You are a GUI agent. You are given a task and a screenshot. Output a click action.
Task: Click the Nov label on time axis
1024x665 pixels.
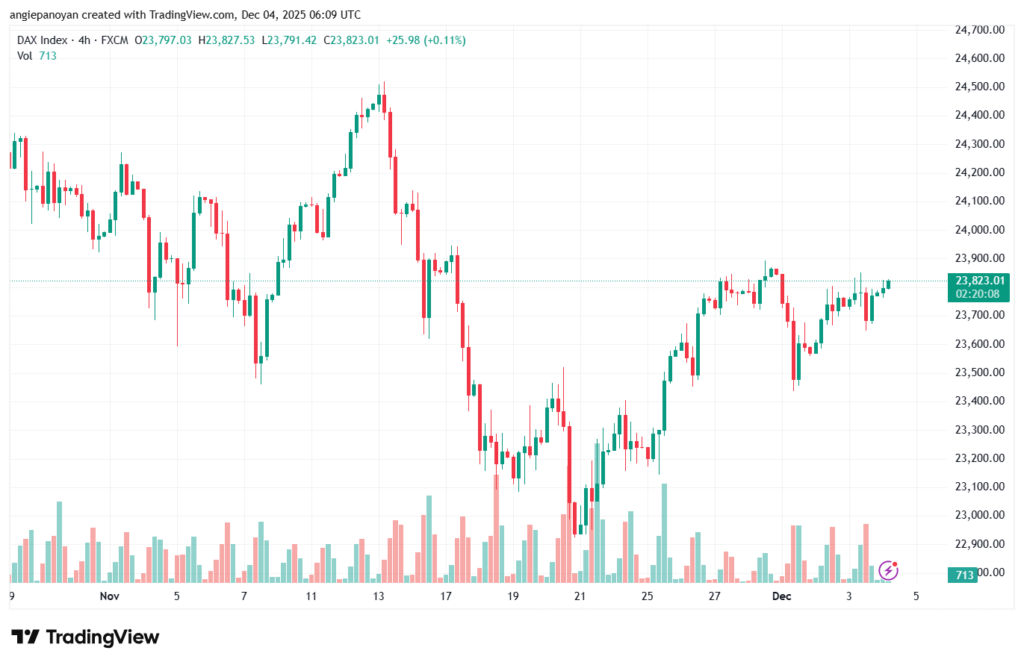click(x=110, y=596)
